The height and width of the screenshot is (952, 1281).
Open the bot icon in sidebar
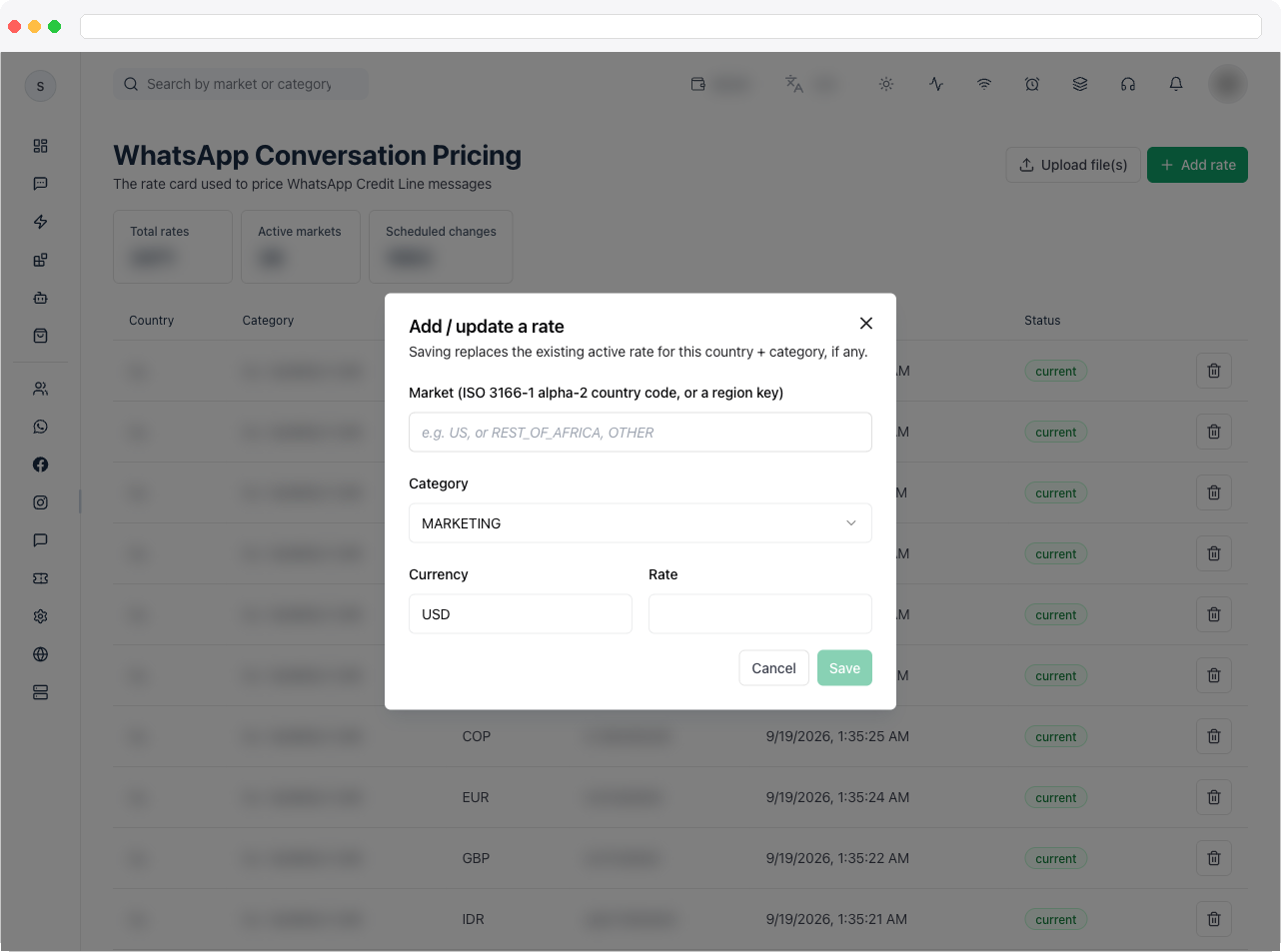coord(40,298)
